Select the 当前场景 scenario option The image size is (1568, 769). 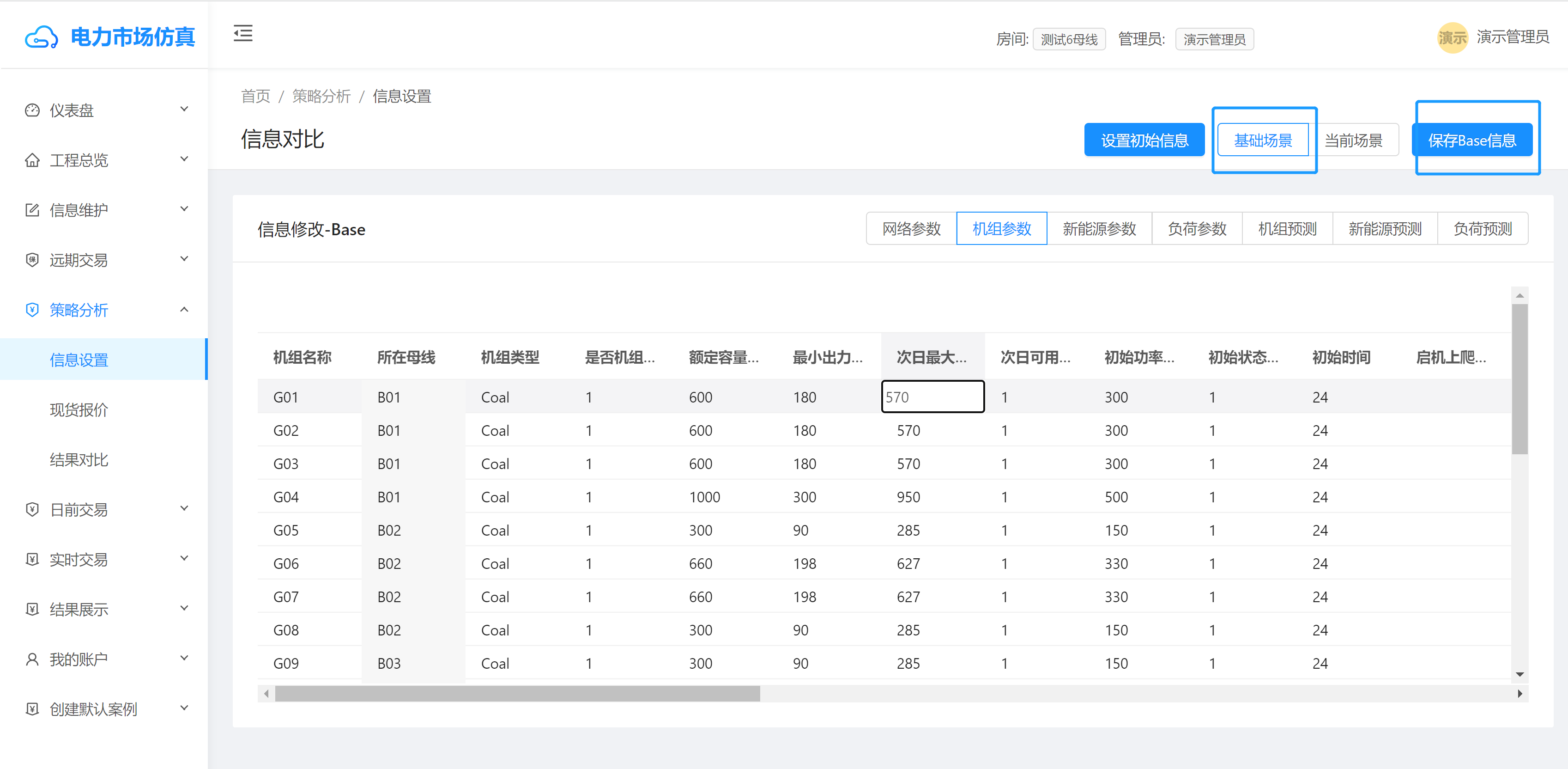pos(1353,140)
